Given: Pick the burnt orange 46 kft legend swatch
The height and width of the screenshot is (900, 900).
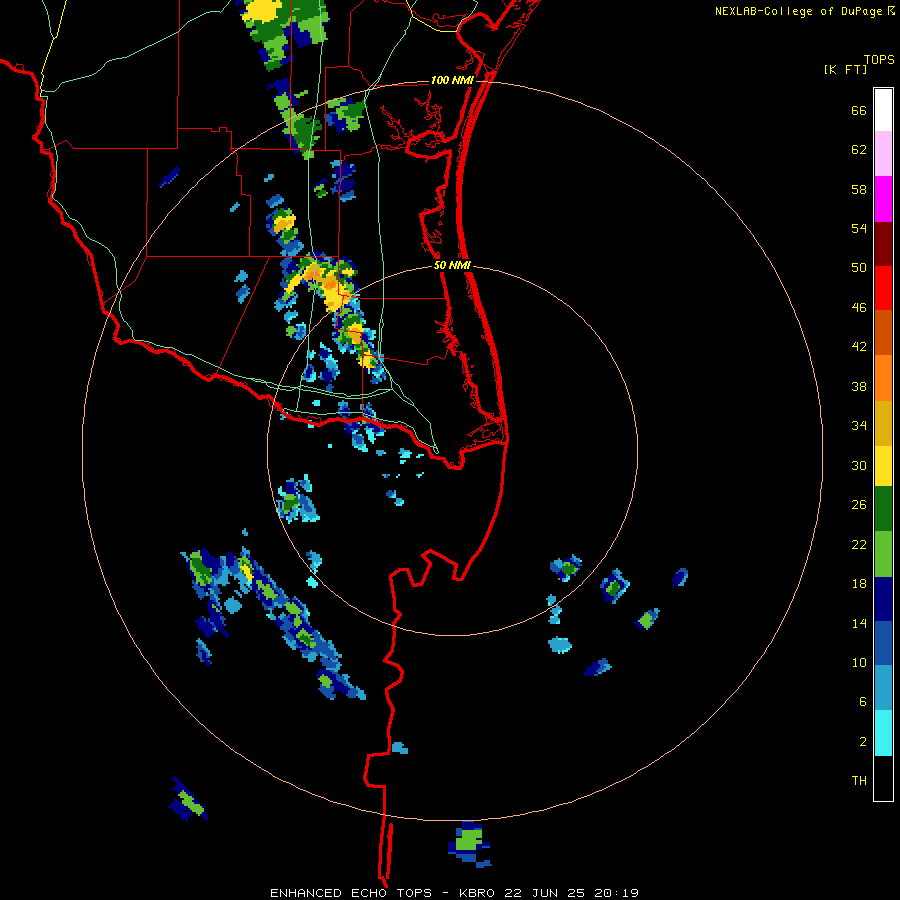Looking at the screenshot, I should tap(883, 333).
